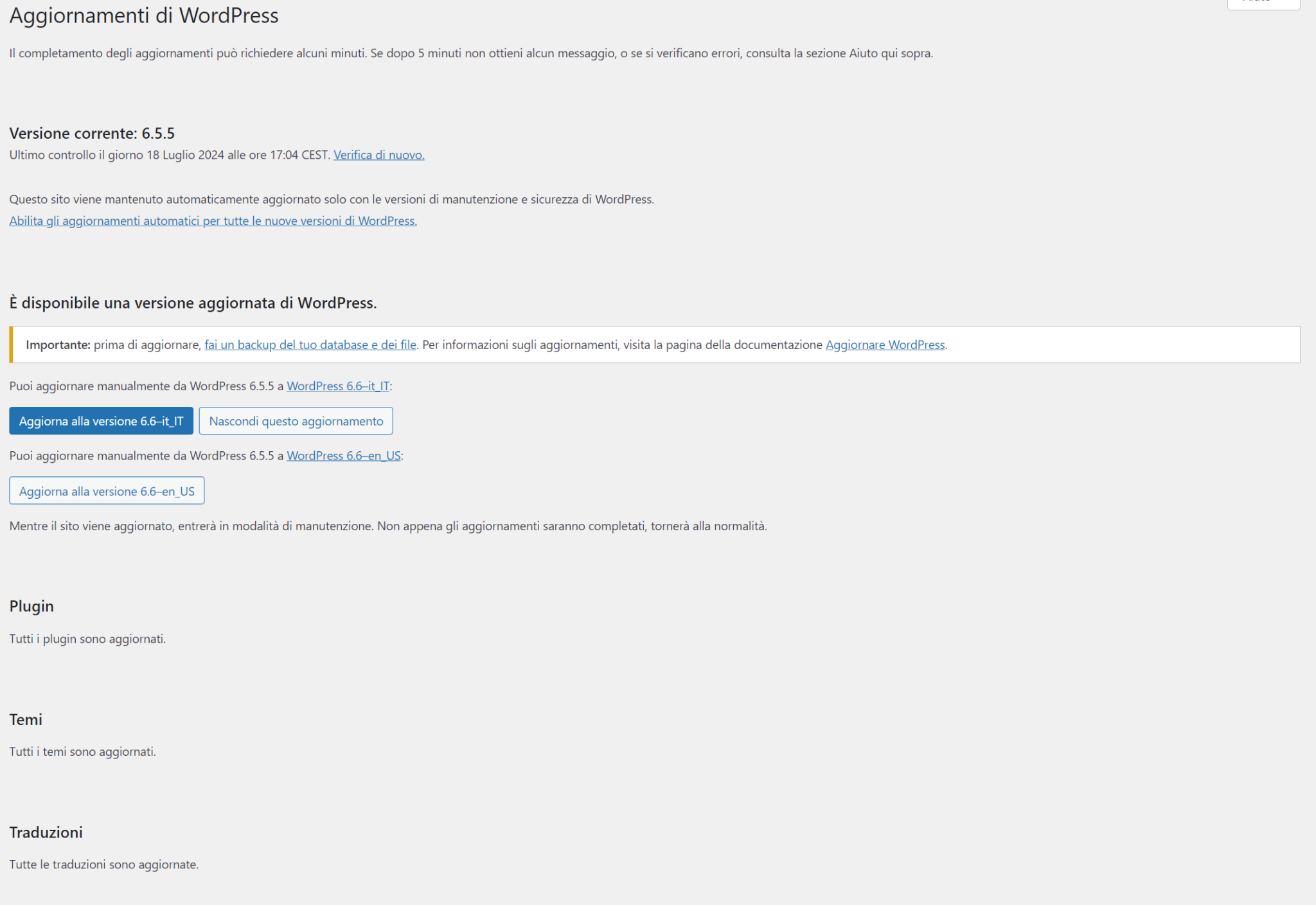The width and height of the screenshot is (1316, 905).
Task: Click the Plugin section heading
Action: pos(31,606)
